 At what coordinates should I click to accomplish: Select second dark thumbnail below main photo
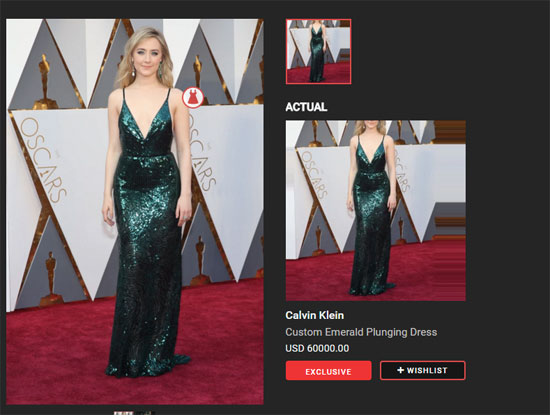(145, 413)
